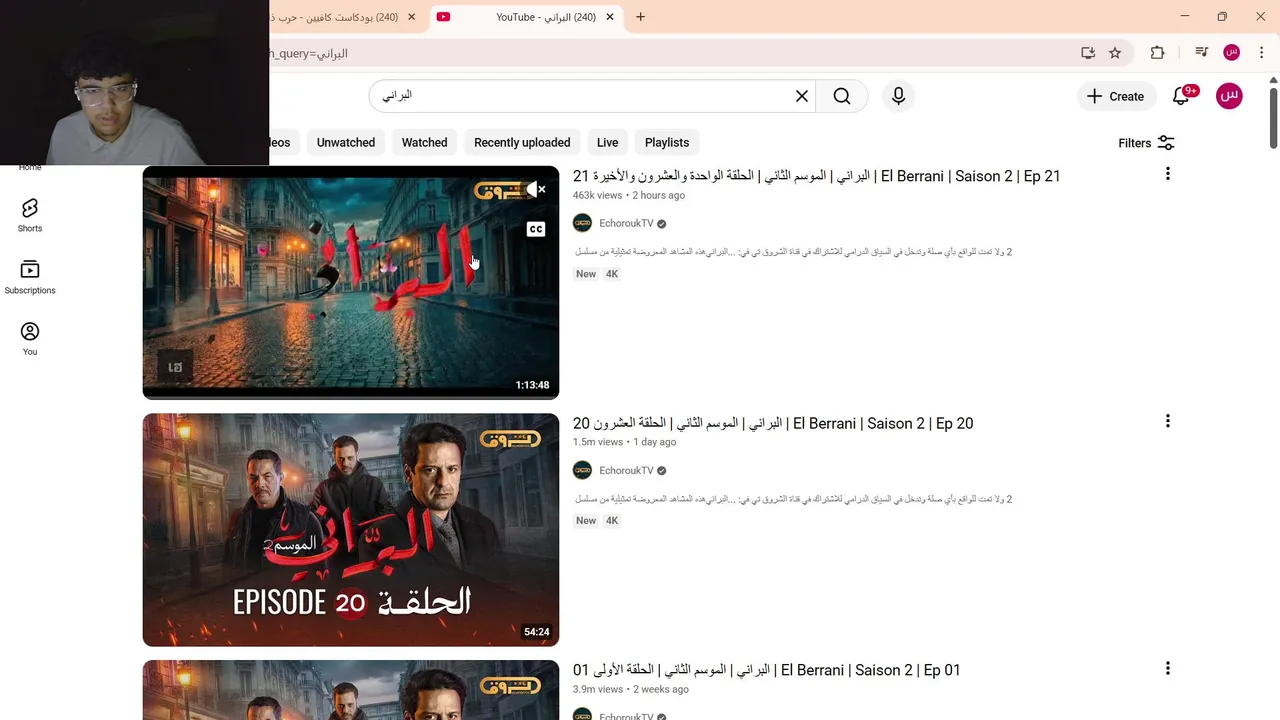The height and width of the screenshot is (720, 1280).
Task: Click the 1:13:48 duration label
Action: pyautogui.click(x=532, y=385)
